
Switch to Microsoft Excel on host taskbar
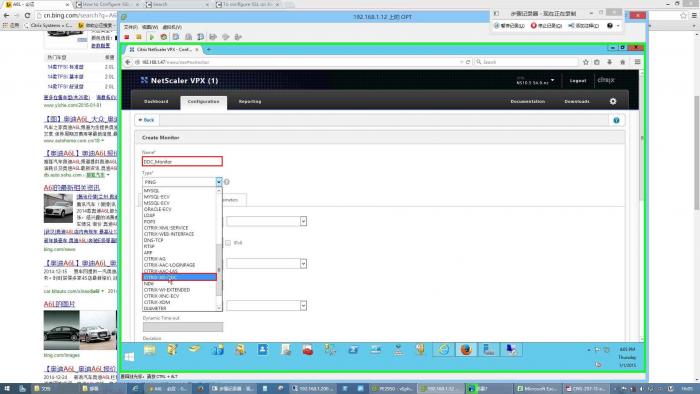click(x=537, y=389)
